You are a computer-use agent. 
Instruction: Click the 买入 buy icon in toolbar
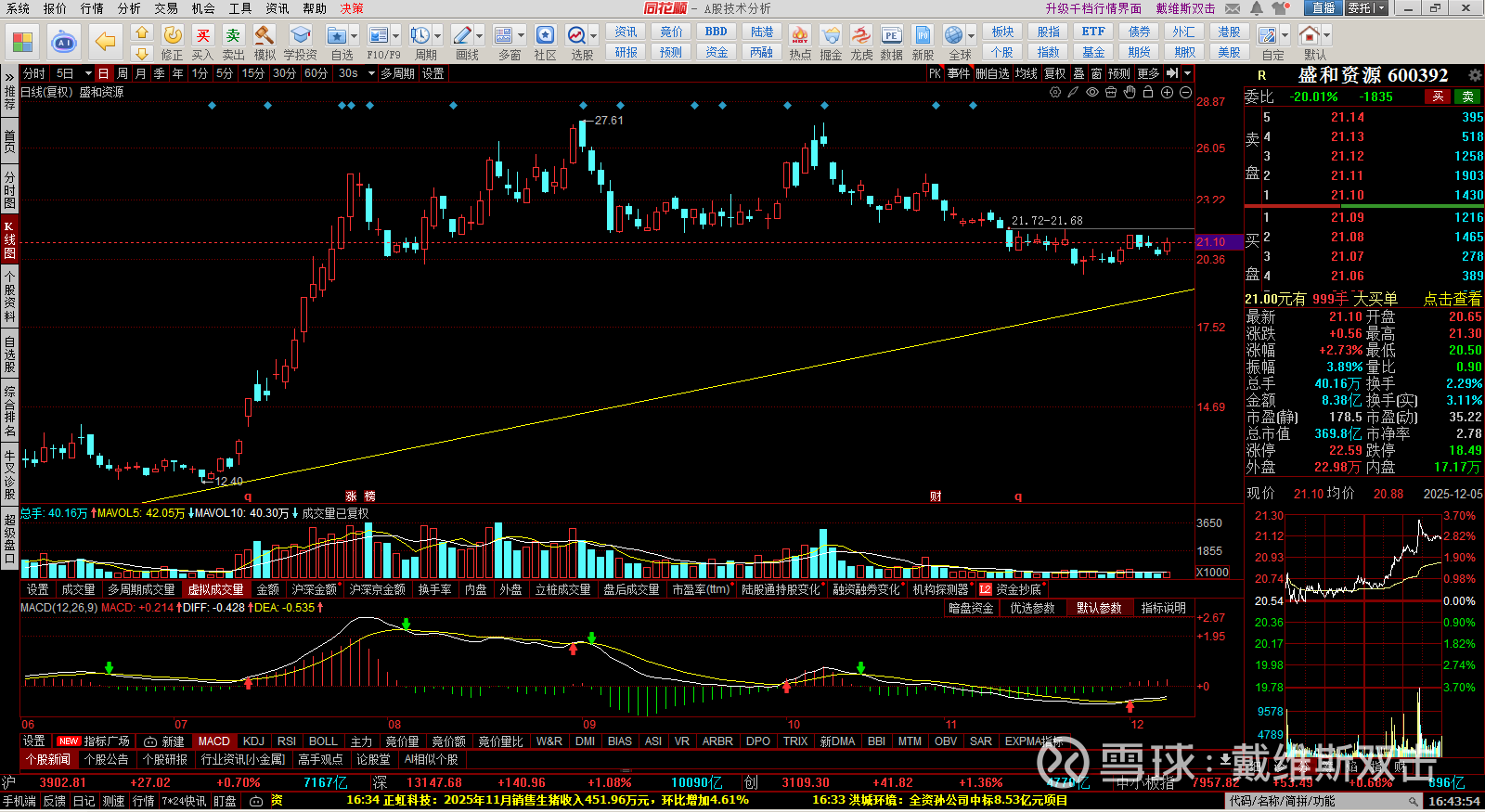click(x=202, y=35)
